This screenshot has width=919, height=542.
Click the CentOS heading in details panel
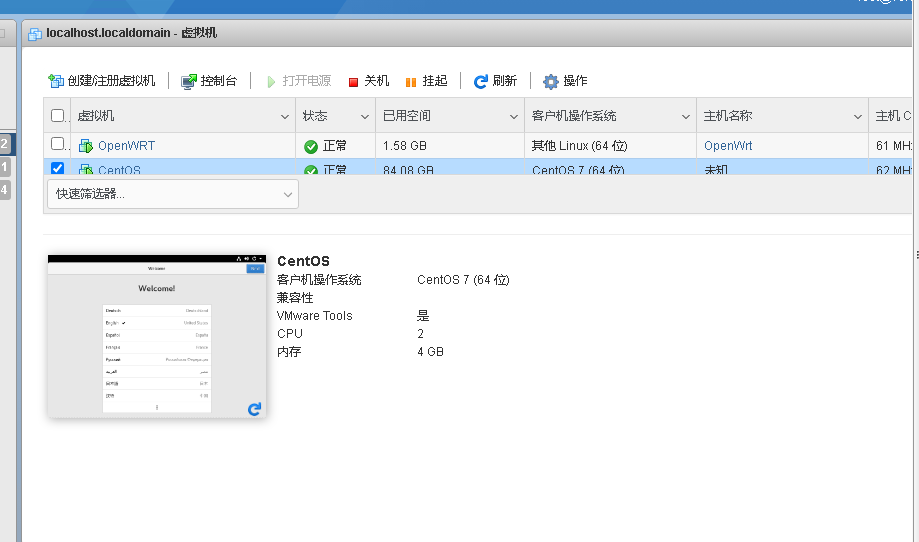point(304,261)
